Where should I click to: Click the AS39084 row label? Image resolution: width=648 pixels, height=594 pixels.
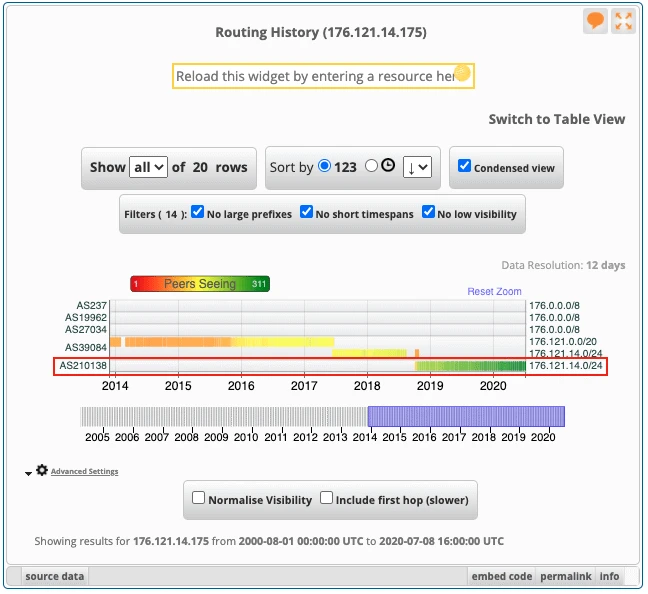pos(86,347)
